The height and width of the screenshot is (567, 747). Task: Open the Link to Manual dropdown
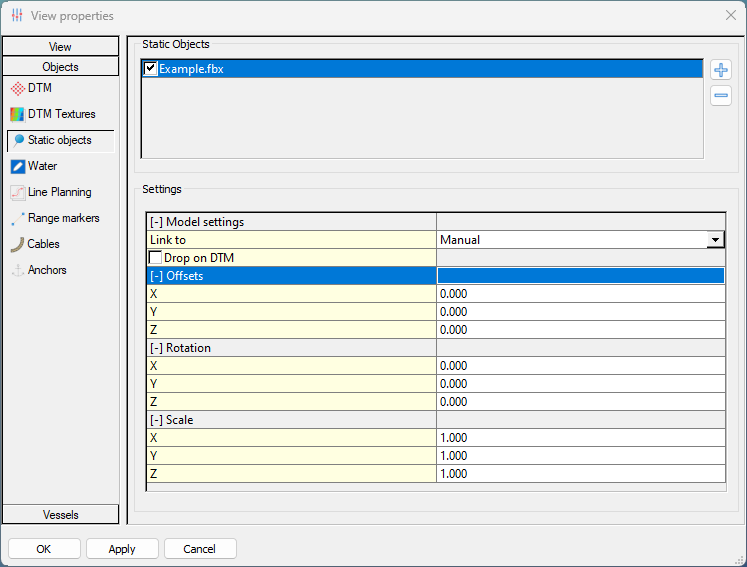715,240
